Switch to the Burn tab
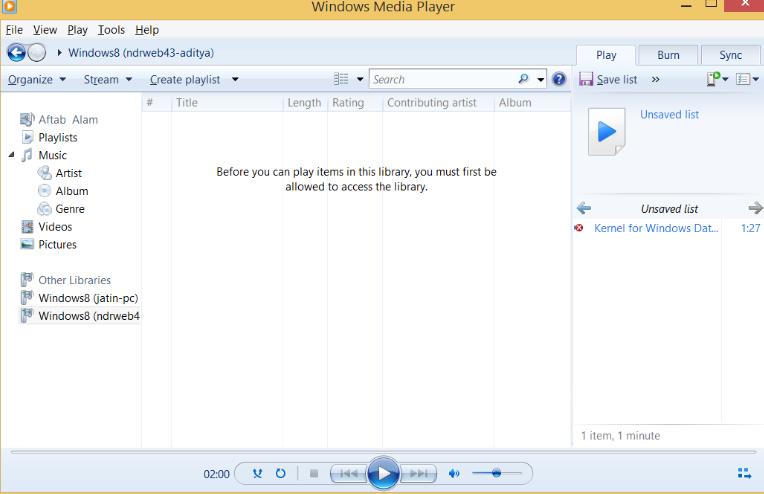 [668, 55]
